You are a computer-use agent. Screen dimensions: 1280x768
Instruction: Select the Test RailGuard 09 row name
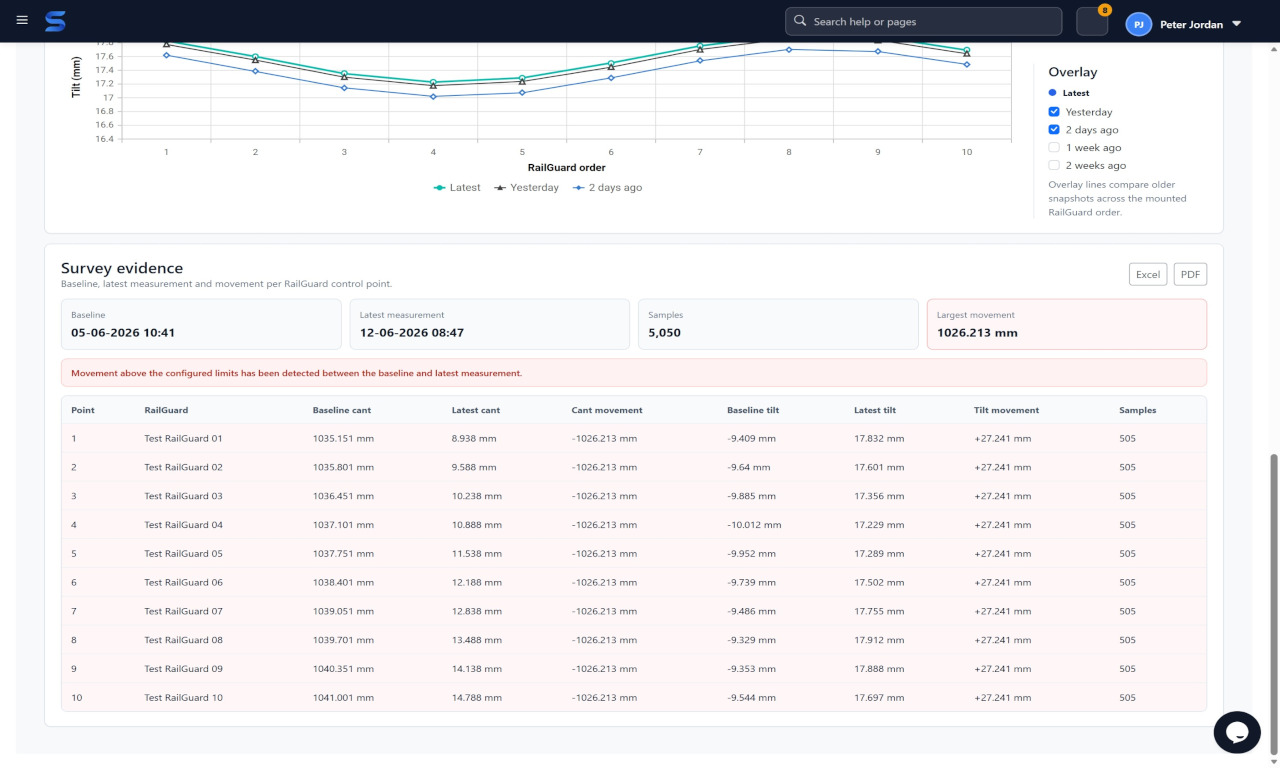[183, 669]
